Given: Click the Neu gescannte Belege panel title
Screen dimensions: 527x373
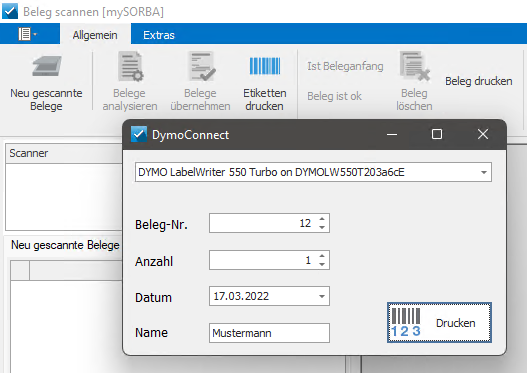Looking at the screenshot, I should [65, 245].
